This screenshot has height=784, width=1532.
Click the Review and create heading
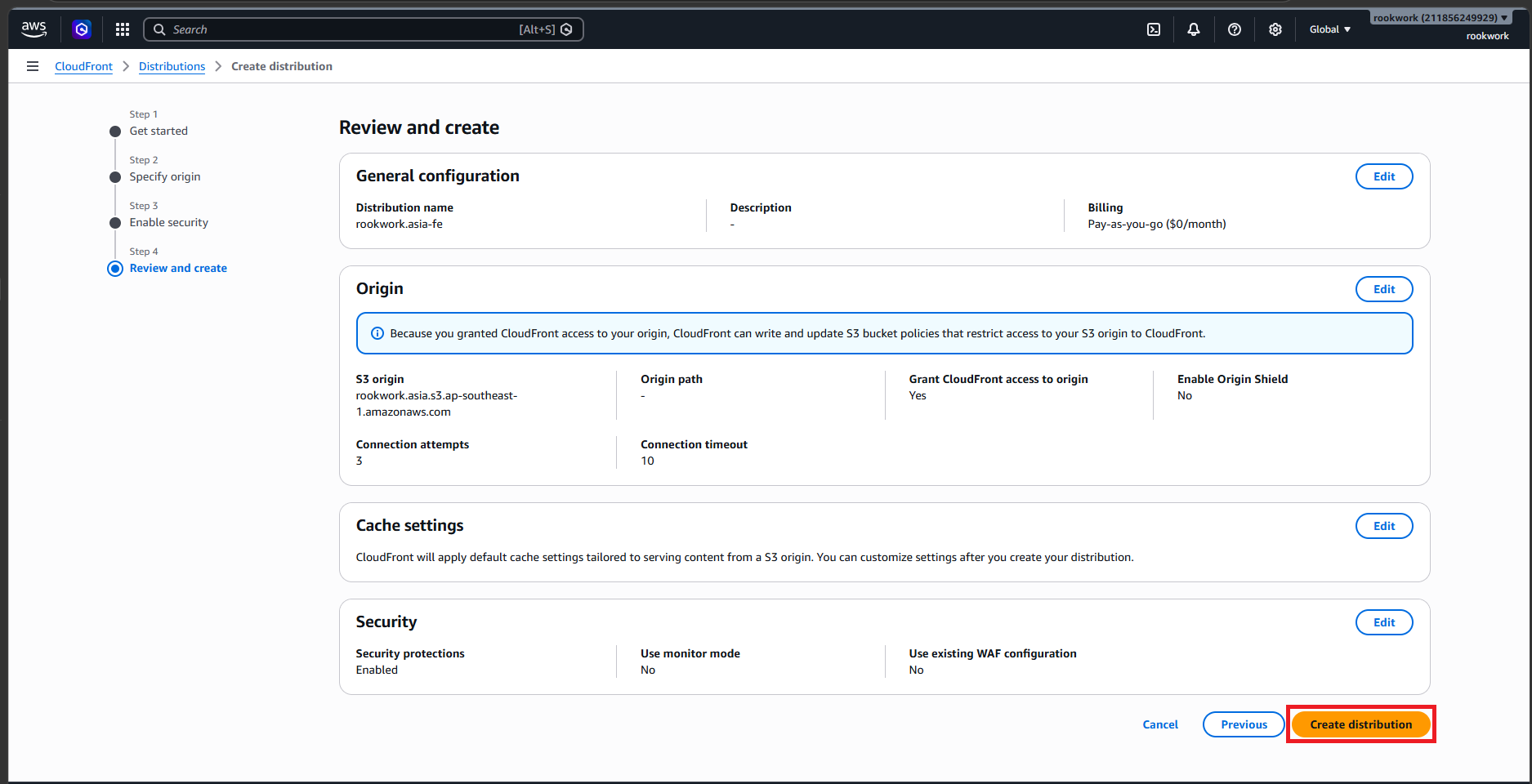pyautogui.click(x=419, y=127)
